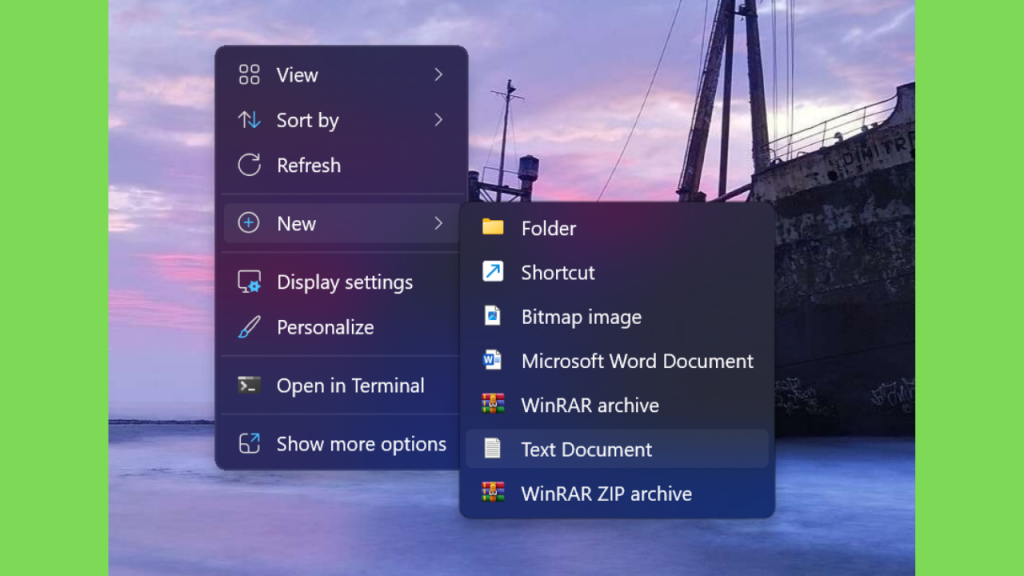Create a new WinRAR archive
The image size is (1024, 576).
pyautogui.click(x=617, y=405)
